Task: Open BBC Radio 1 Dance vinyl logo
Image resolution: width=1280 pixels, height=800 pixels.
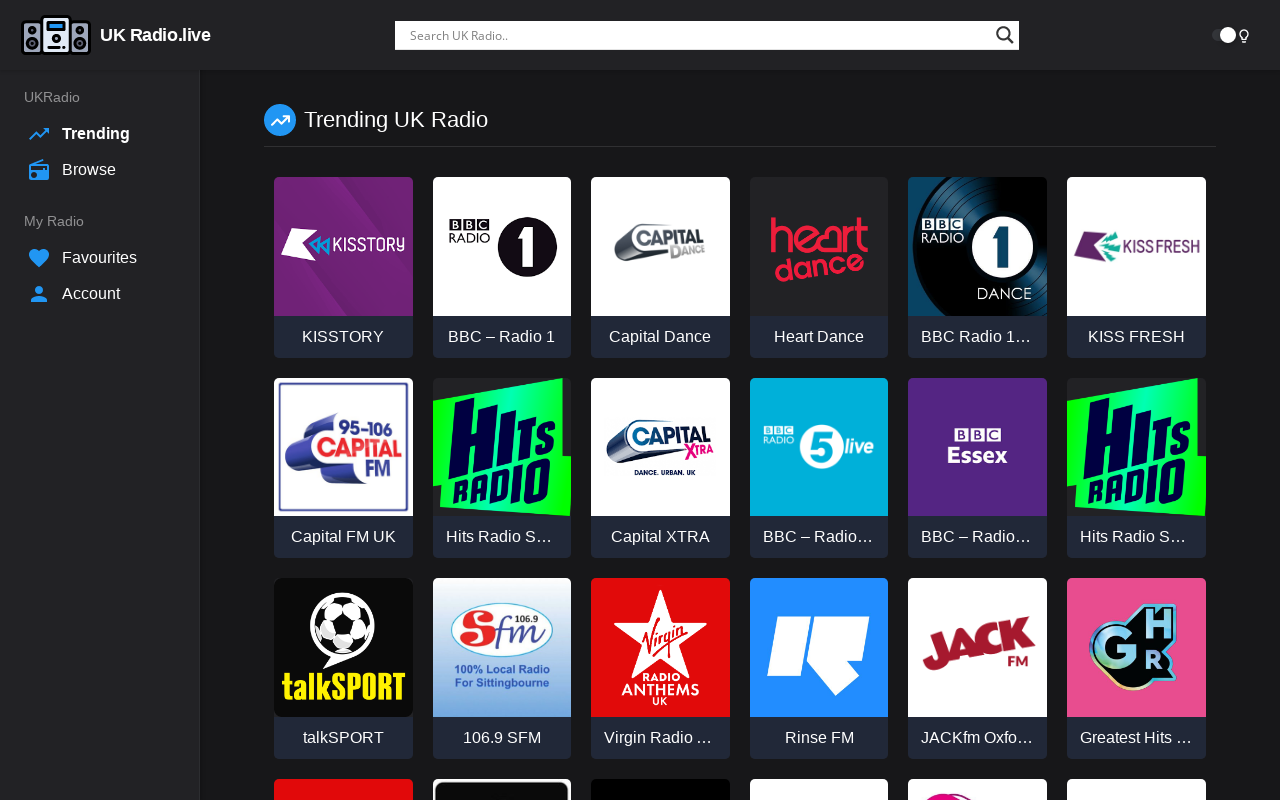Action: tap(977, 246)
